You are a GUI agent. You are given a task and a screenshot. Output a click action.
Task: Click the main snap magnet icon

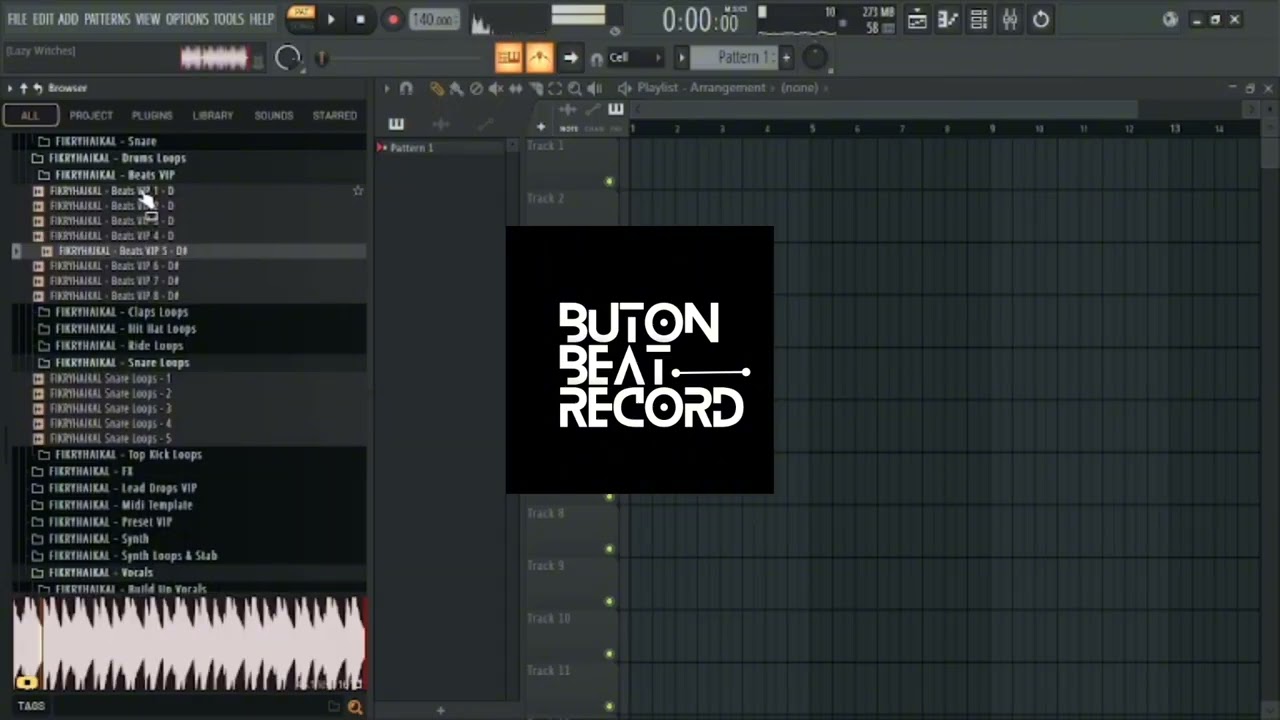pyautogui.click(x=596, y=59)
